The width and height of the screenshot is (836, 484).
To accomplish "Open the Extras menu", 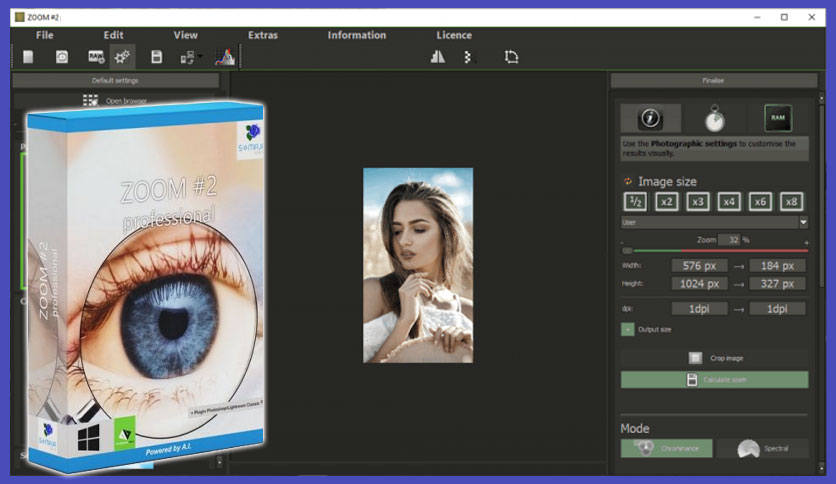I will pyautogui.click(x=263, y=35).
